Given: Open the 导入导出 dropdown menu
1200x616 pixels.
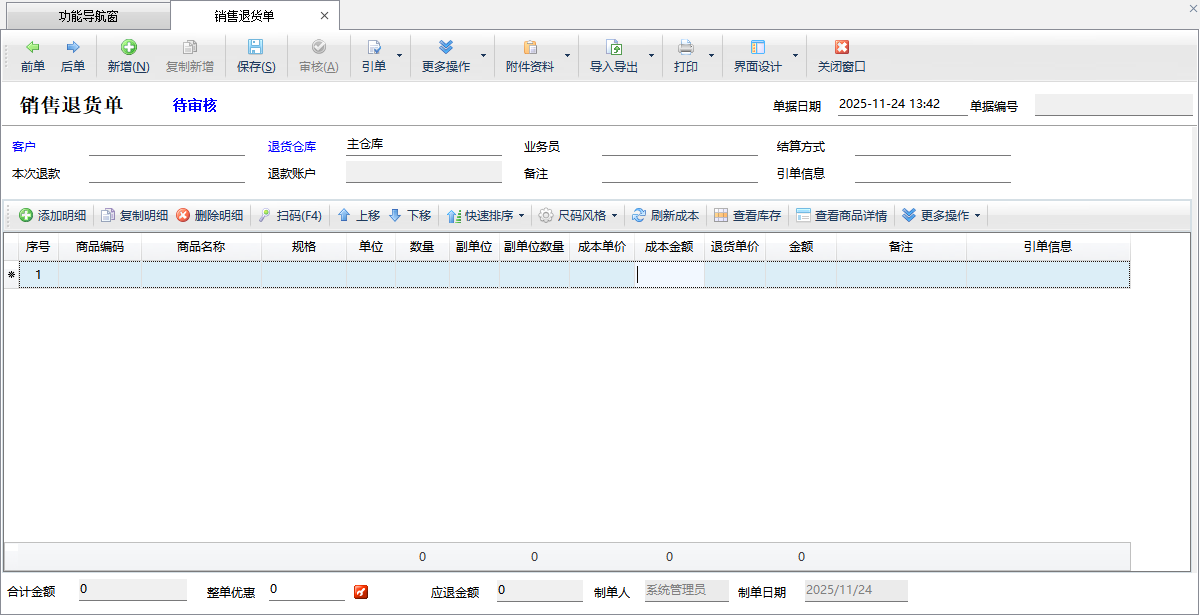Looking at the screenshot, I should pyautogui.click(x=651, y=55).
